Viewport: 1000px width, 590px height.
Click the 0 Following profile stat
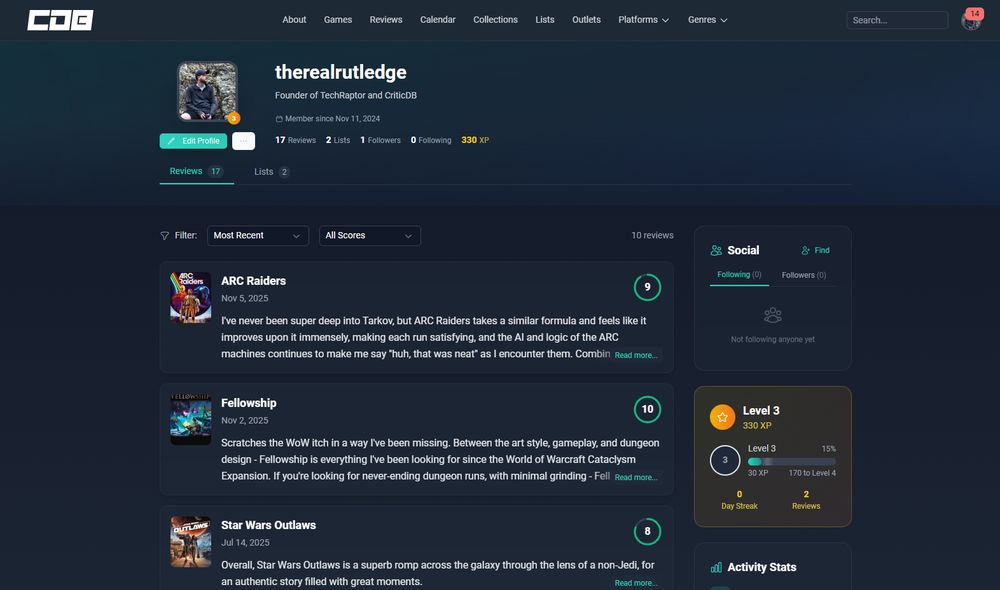431,140
